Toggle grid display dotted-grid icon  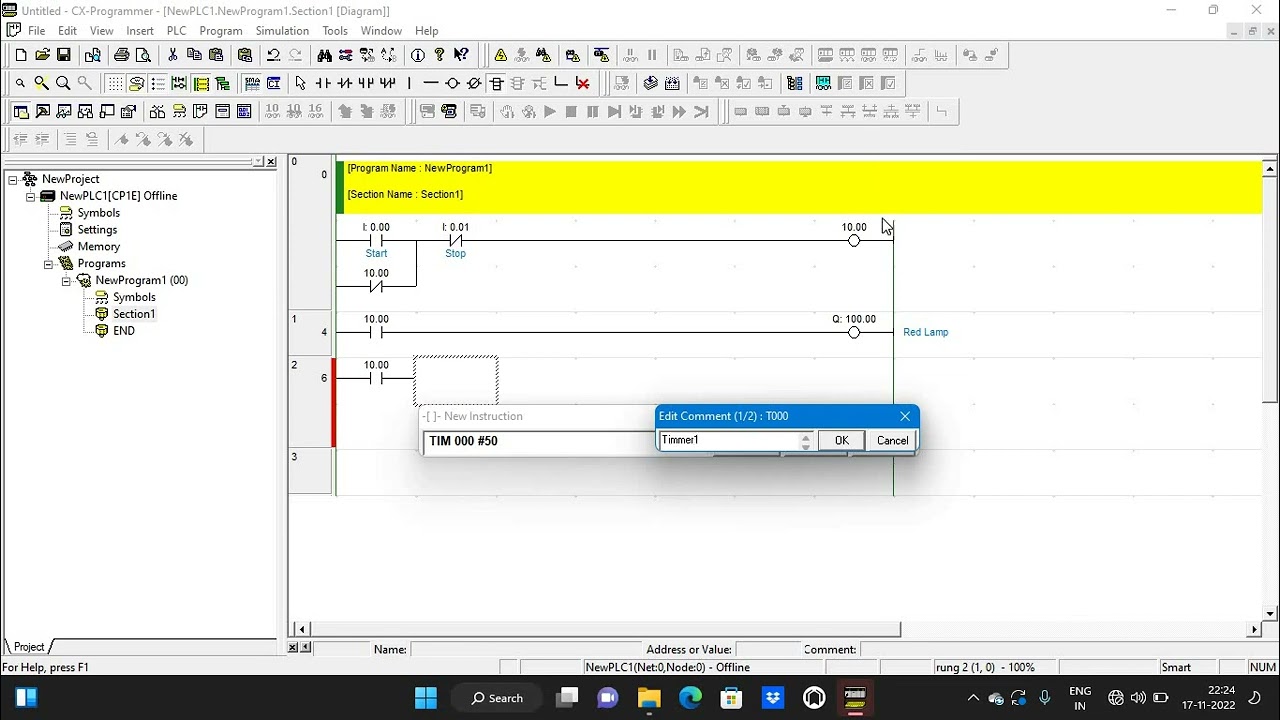(x=115, y=83)
